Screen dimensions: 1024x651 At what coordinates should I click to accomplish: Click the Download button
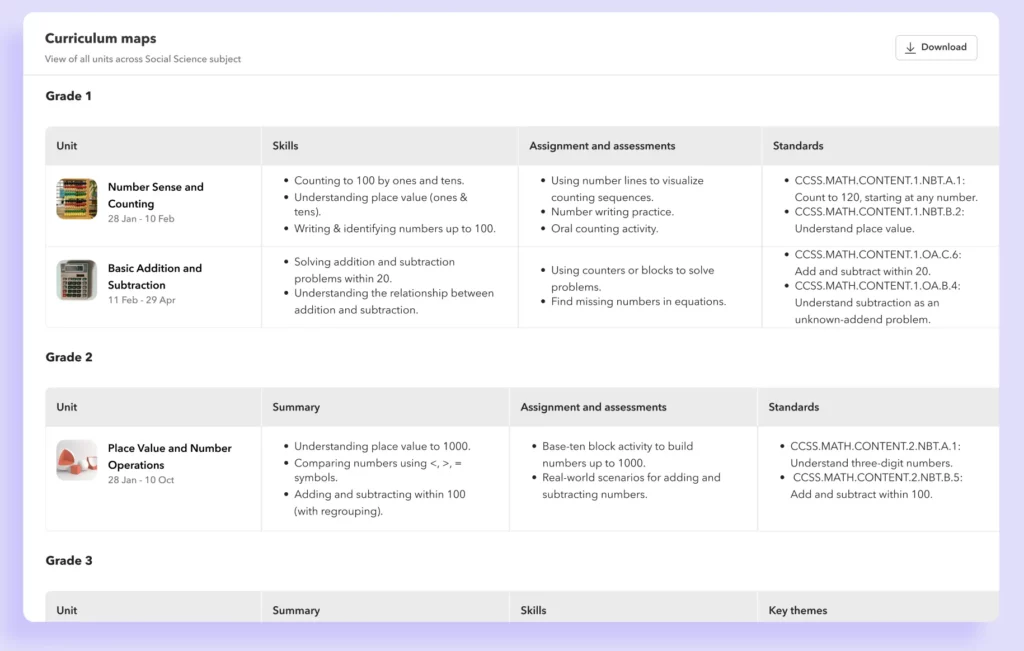pos(936,47)
